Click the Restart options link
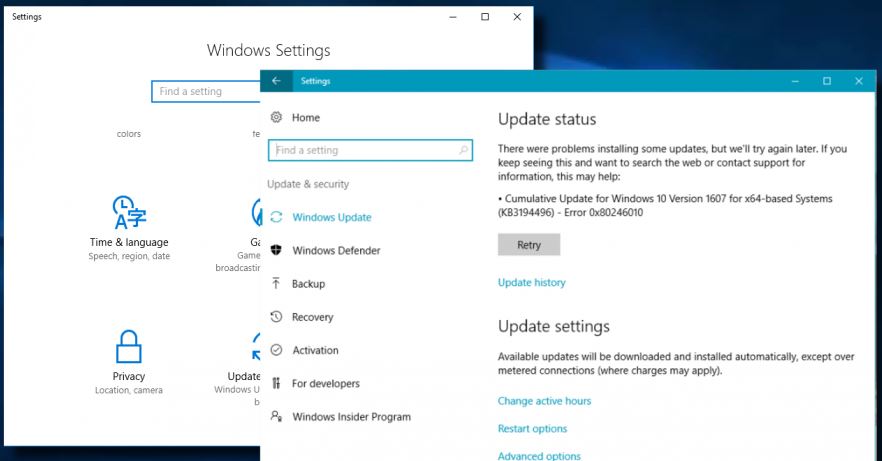The width and height of the screenshot is (882, 461). coord(532,429)
